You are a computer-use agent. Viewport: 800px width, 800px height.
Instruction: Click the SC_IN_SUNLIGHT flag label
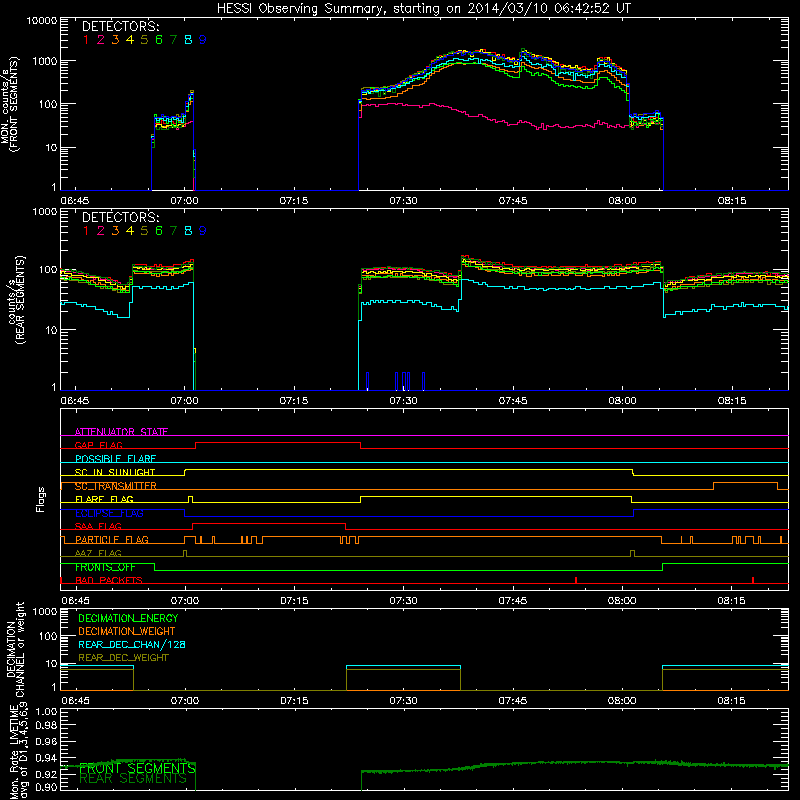point(115,472)
